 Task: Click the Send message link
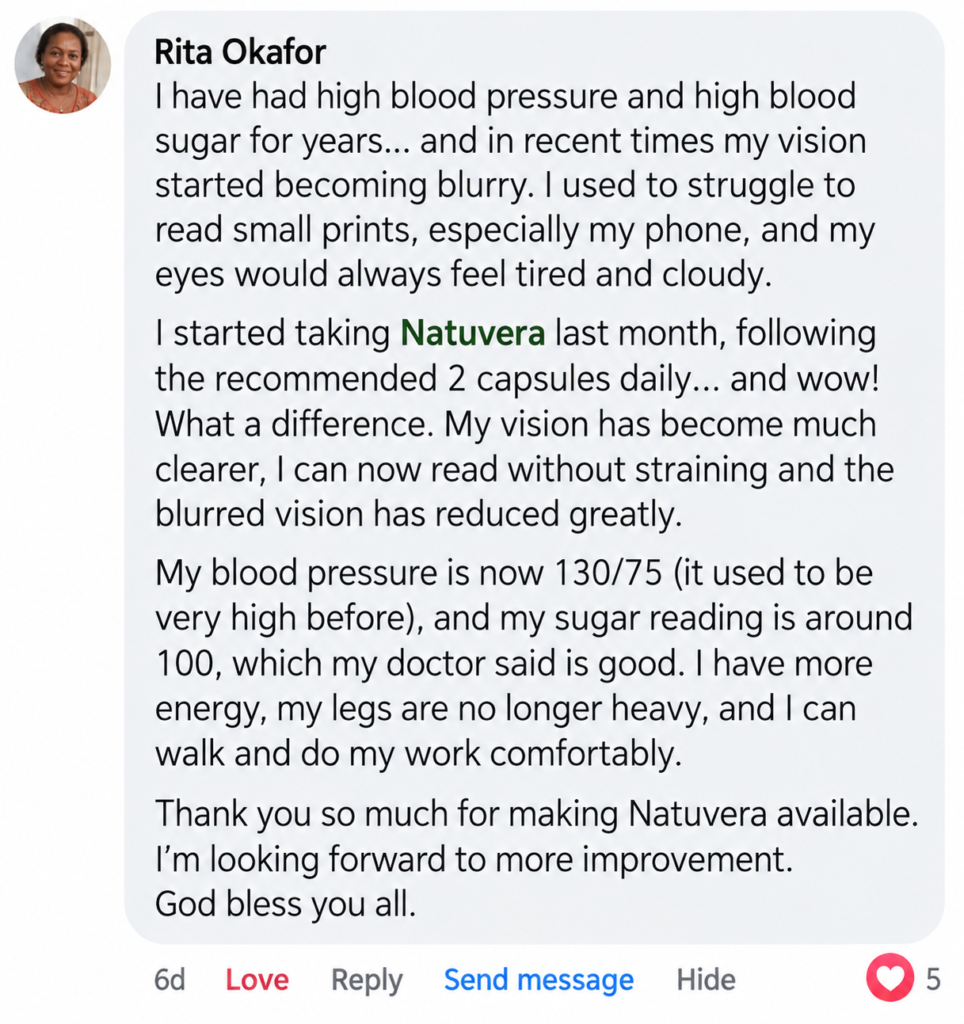coord(538,980)
